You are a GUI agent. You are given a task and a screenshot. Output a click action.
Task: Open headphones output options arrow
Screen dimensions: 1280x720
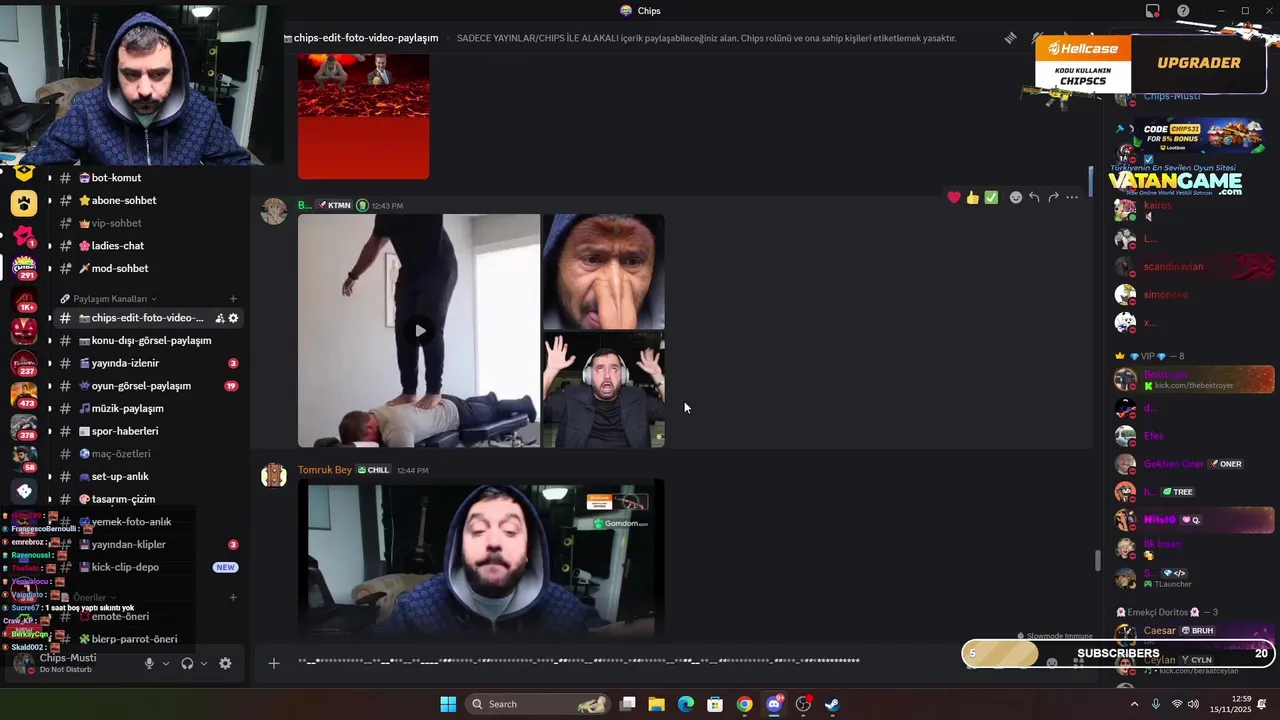point(204,663)
